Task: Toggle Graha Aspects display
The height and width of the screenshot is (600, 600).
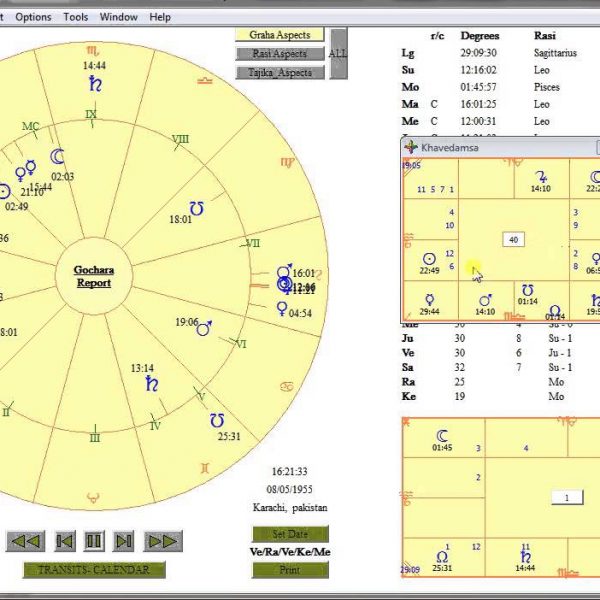Action: pos(279,35)
